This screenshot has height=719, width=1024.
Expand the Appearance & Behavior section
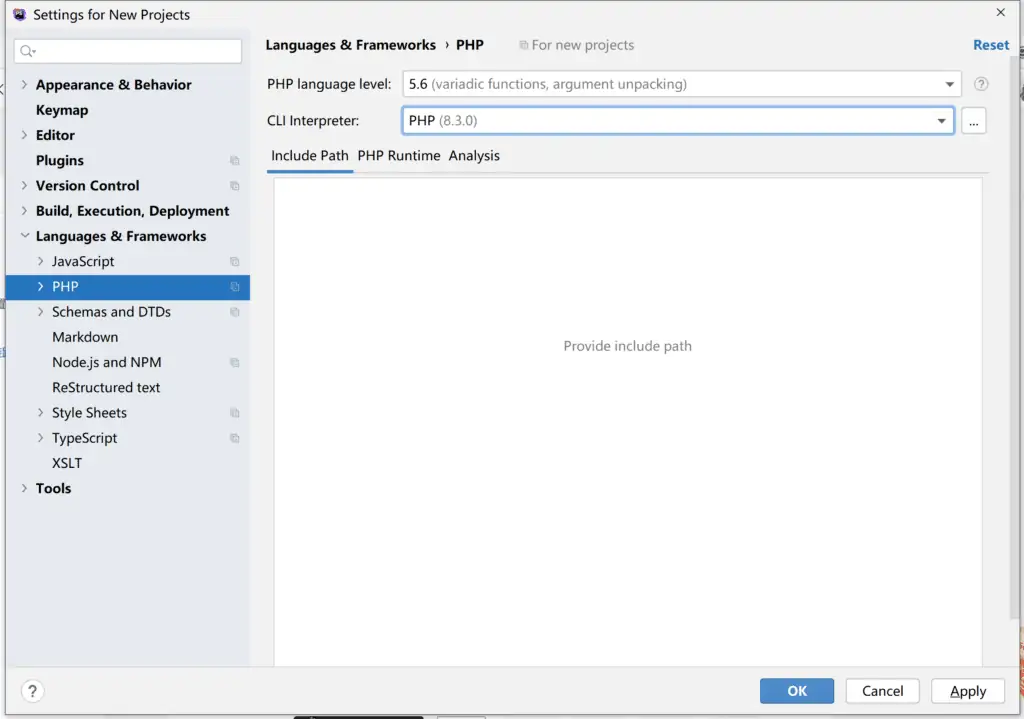click(x=24, y=85)
